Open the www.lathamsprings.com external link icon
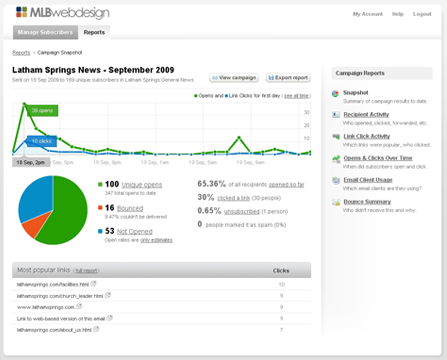447x360 pixels. 79,306
